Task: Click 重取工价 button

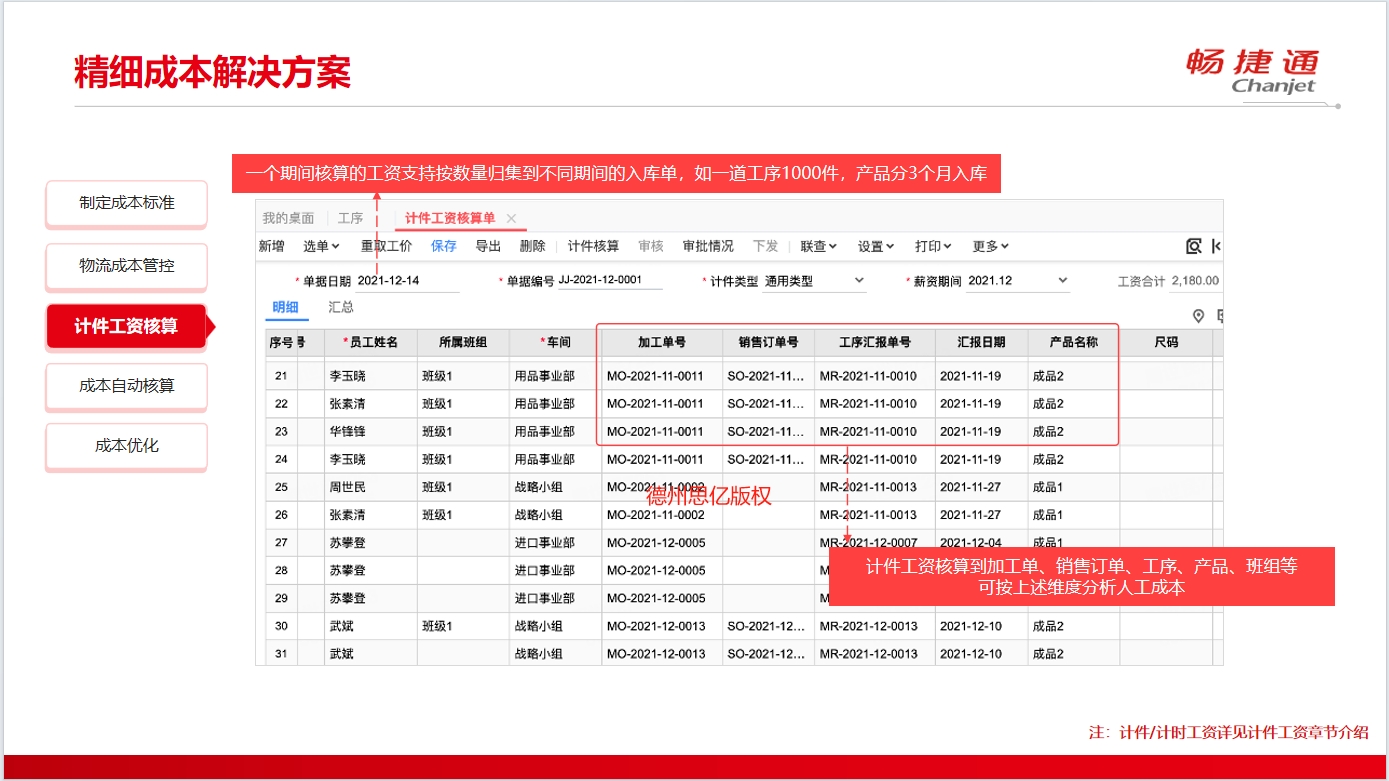Action: pyautogui.click(x=386, y=246)
